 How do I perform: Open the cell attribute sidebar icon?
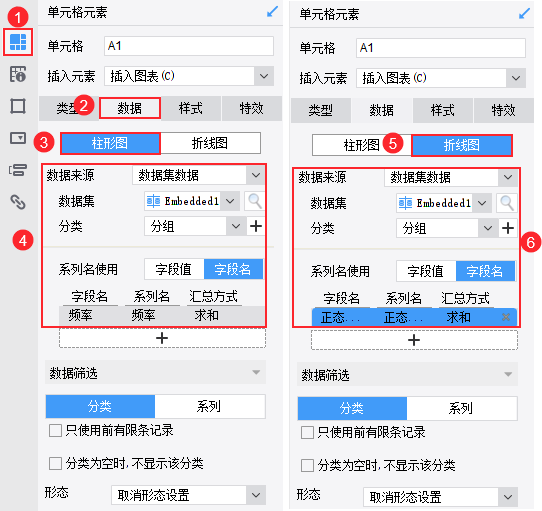tap(18, 74)
